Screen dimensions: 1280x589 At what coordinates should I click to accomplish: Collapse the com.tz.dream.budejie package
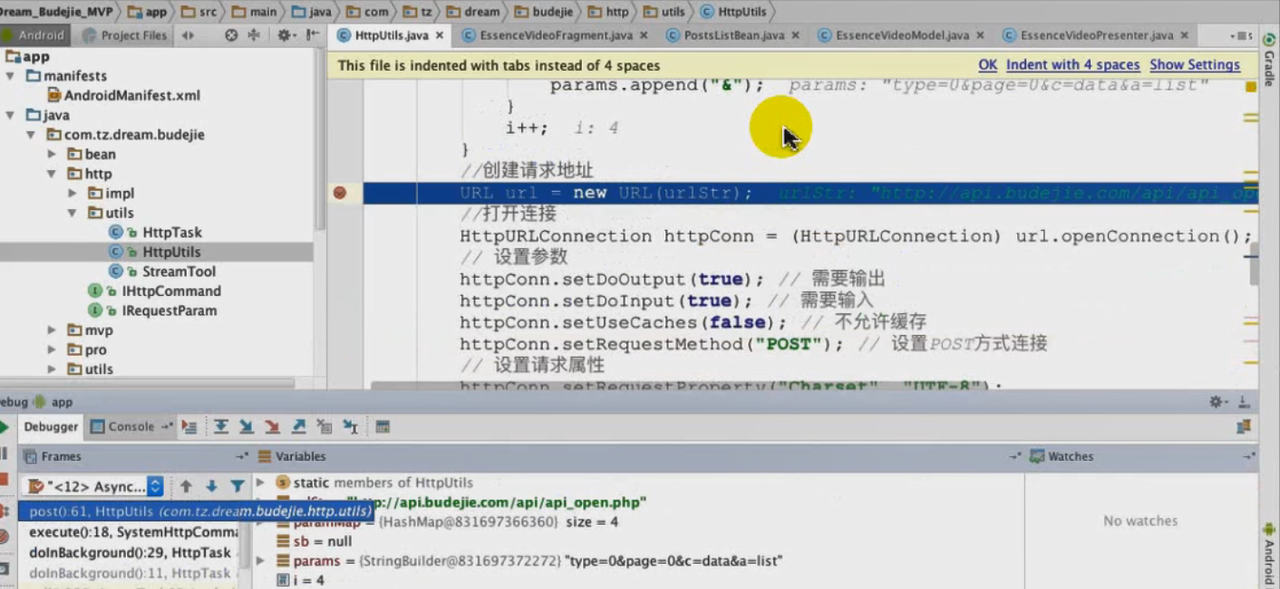click(31, 135)
